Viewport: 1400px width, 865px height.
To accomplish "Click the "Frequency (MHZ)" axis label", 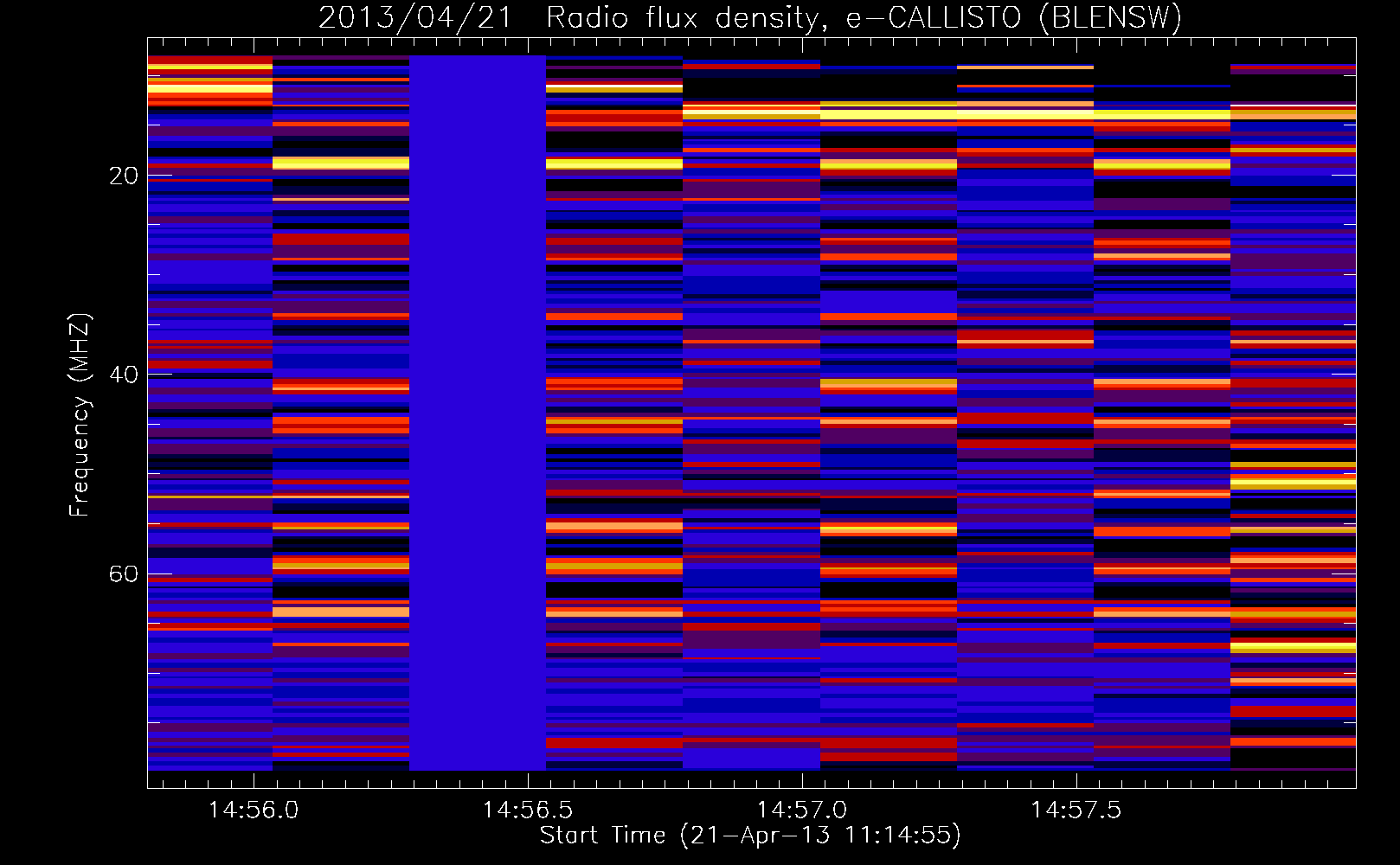I will pos(79,415).
